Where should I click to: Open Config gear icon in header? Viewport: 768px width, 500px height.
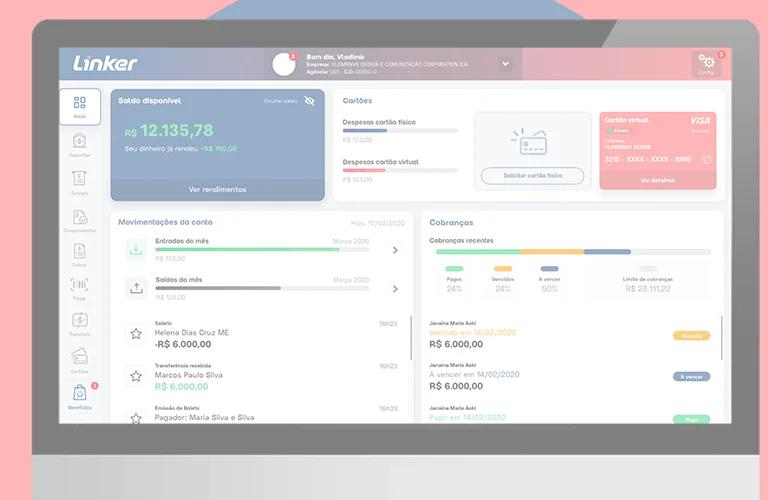click(x=706, y=62)
